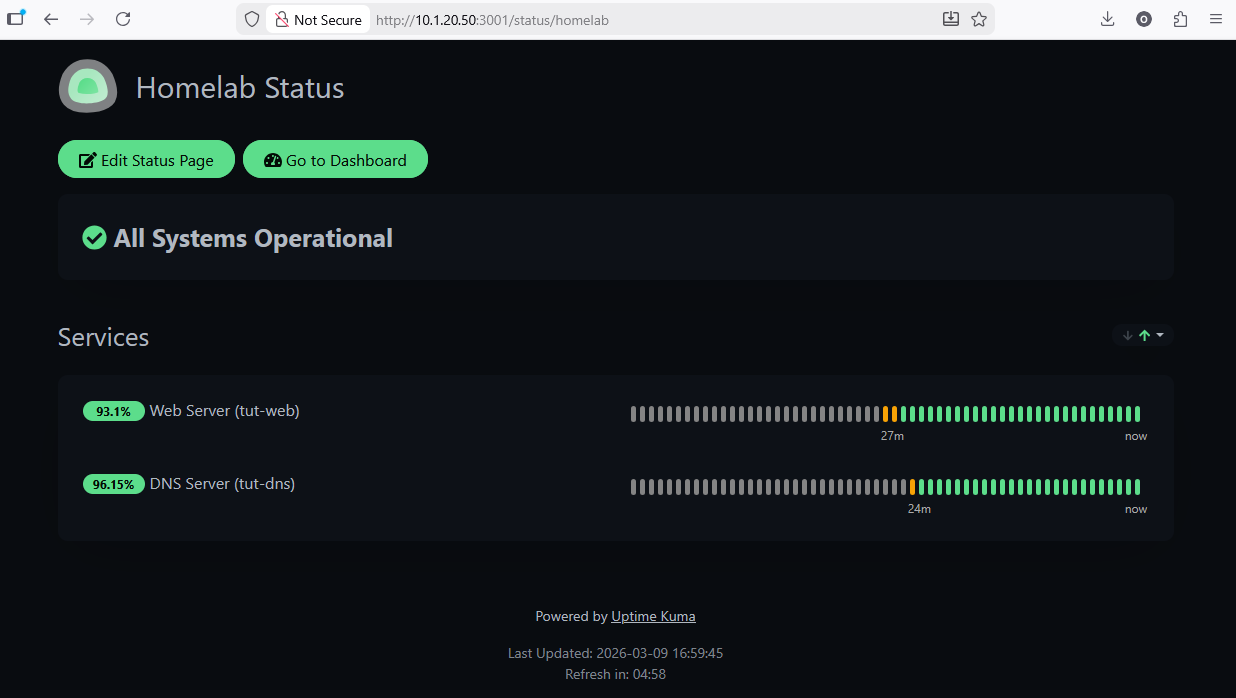Click the extensions puzzle piece icon

(1180, 18)
